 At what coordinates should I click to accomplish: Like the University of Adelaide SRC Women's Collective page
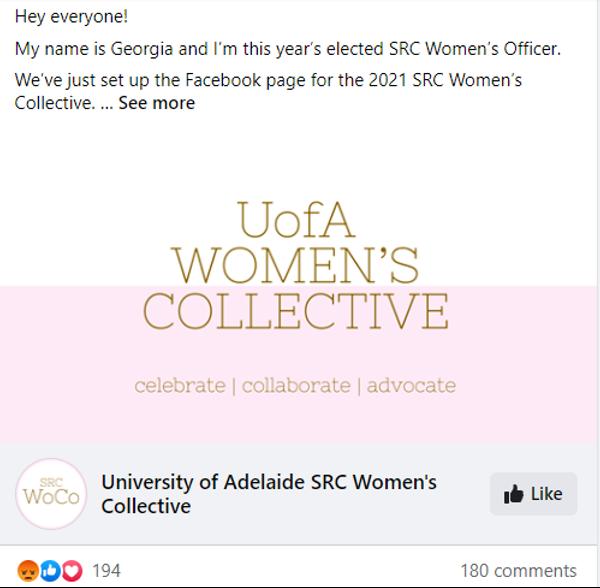click(x=533, y=494)
